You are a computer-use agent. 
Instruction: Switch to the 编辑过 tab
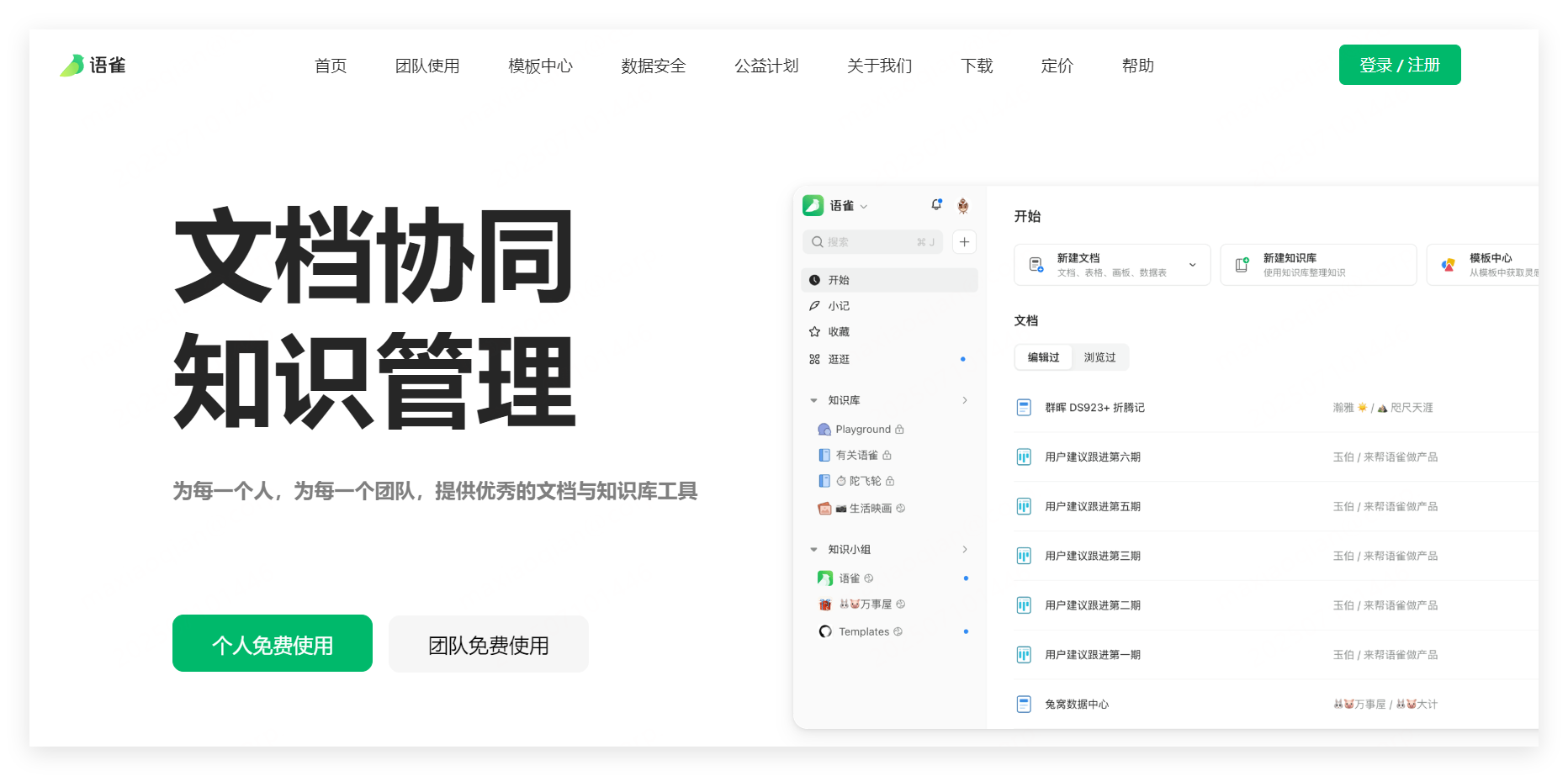[1043, 357]
